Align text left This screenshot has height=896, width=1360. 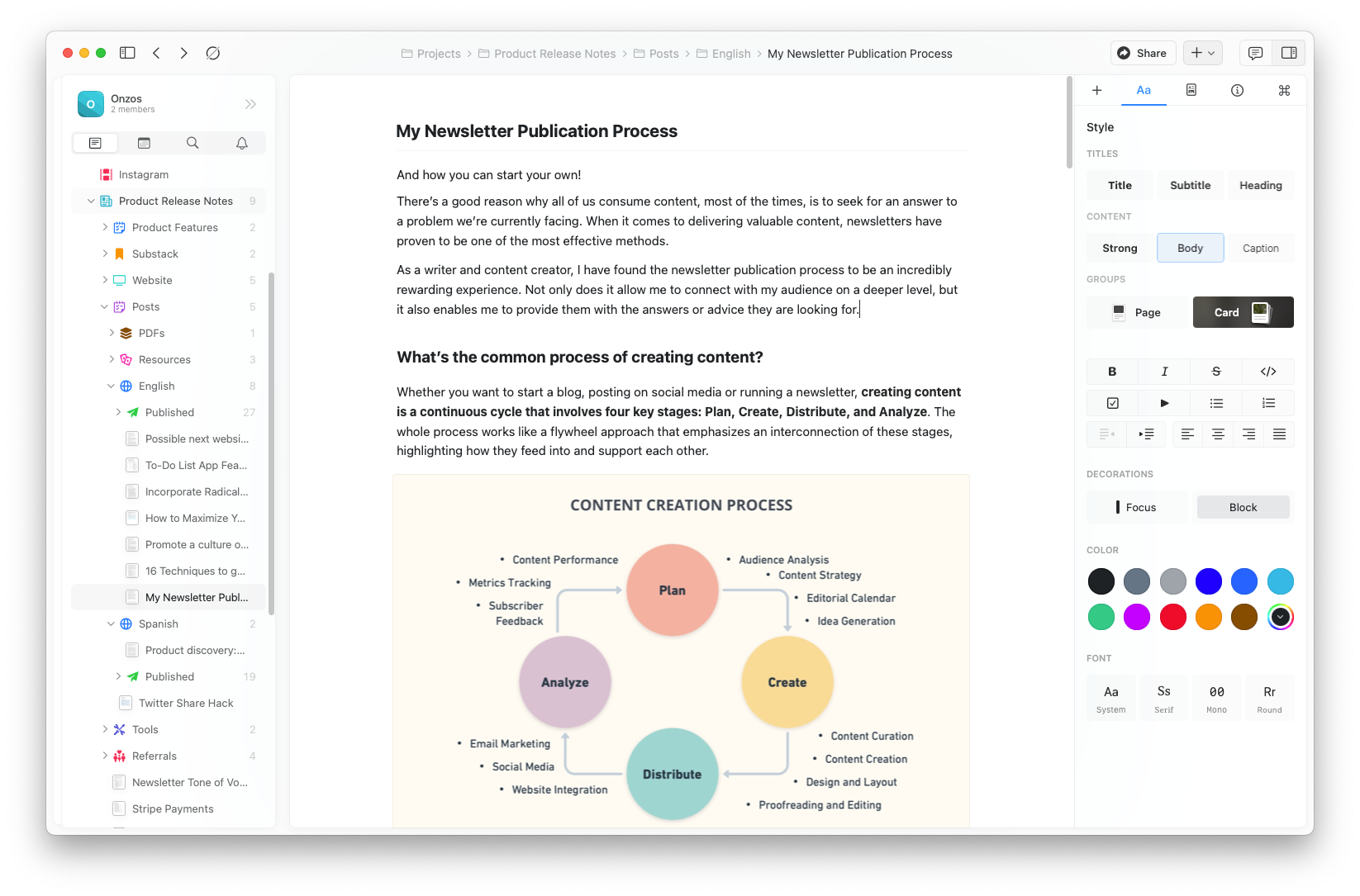[x=1187, y=434]
